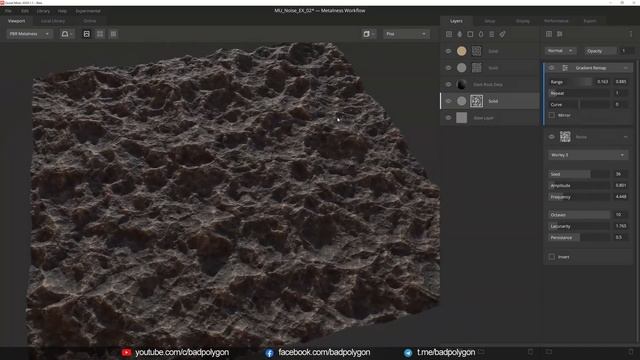Screen dimensions: 640x360
Task: Click the top Solid layer's tan color swatch
Action: (x=462, y=51)
